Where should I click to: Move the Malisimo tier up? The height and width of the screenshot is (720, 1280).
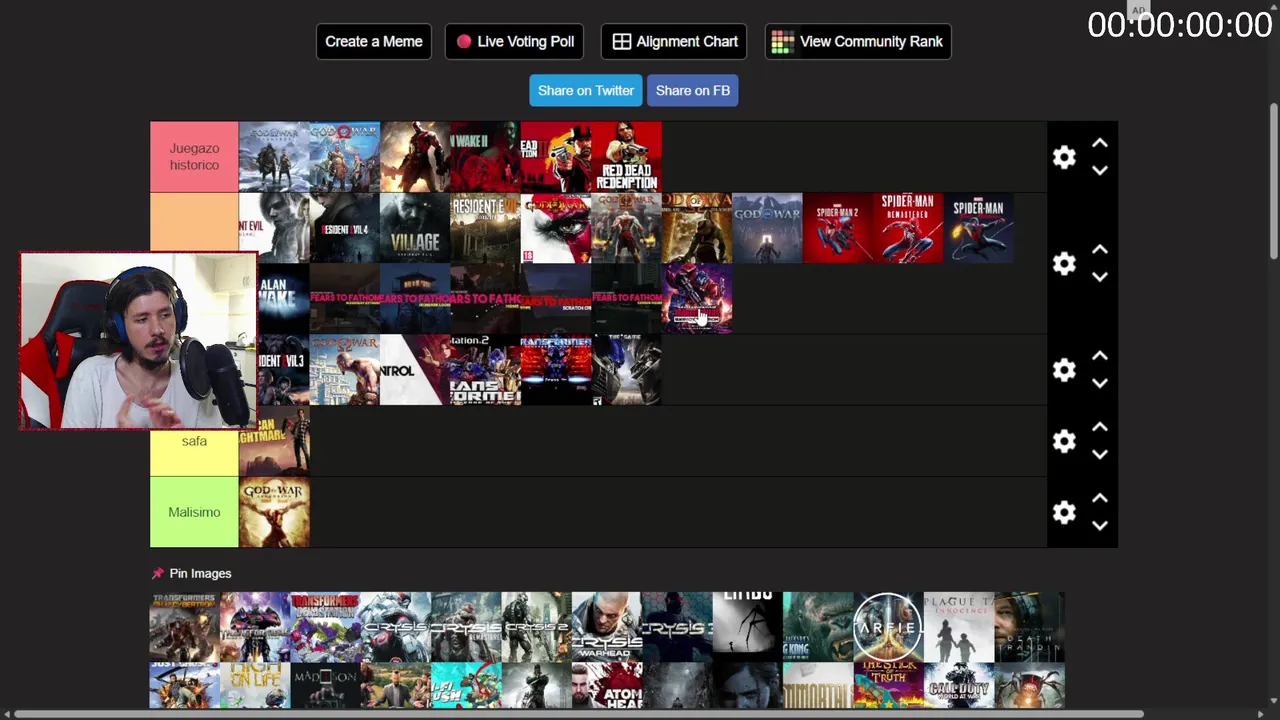click(1100, 499)
